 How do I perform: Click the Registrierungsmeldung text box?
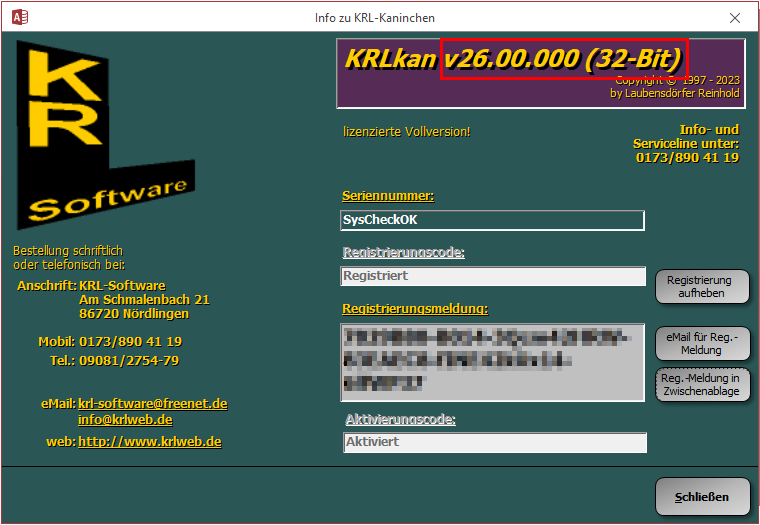tap(492, 363)
